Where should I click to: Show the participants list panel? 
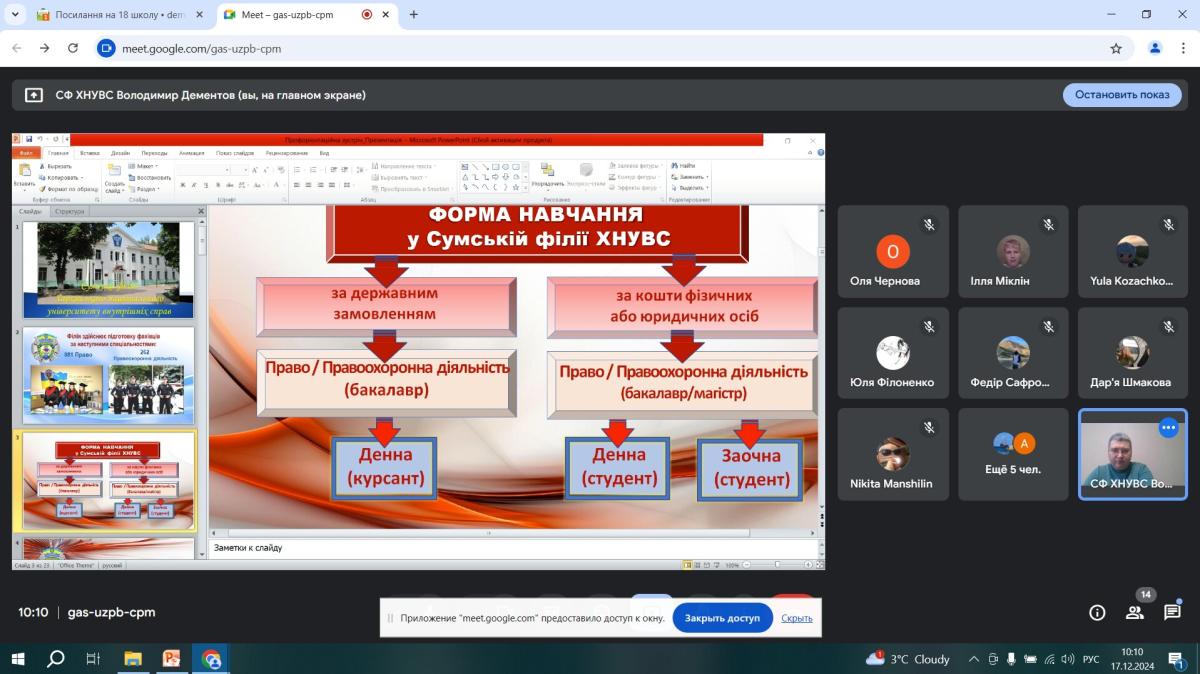(x=1135, y=613)
